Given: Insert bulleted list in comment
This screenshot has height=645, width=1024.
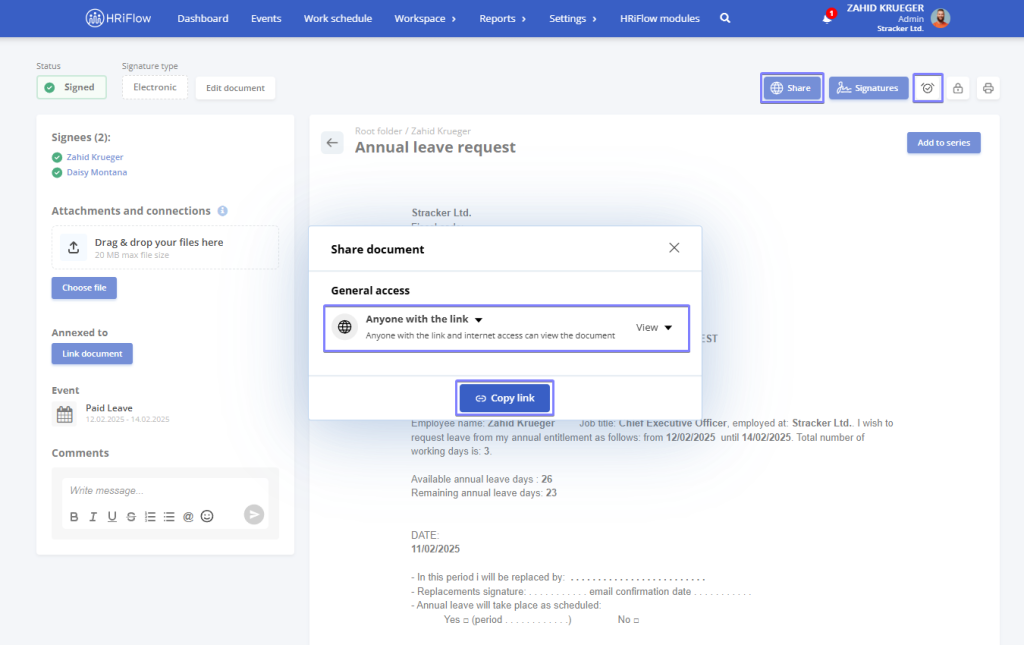Looking at the screenshot, I should coord(169,516).
